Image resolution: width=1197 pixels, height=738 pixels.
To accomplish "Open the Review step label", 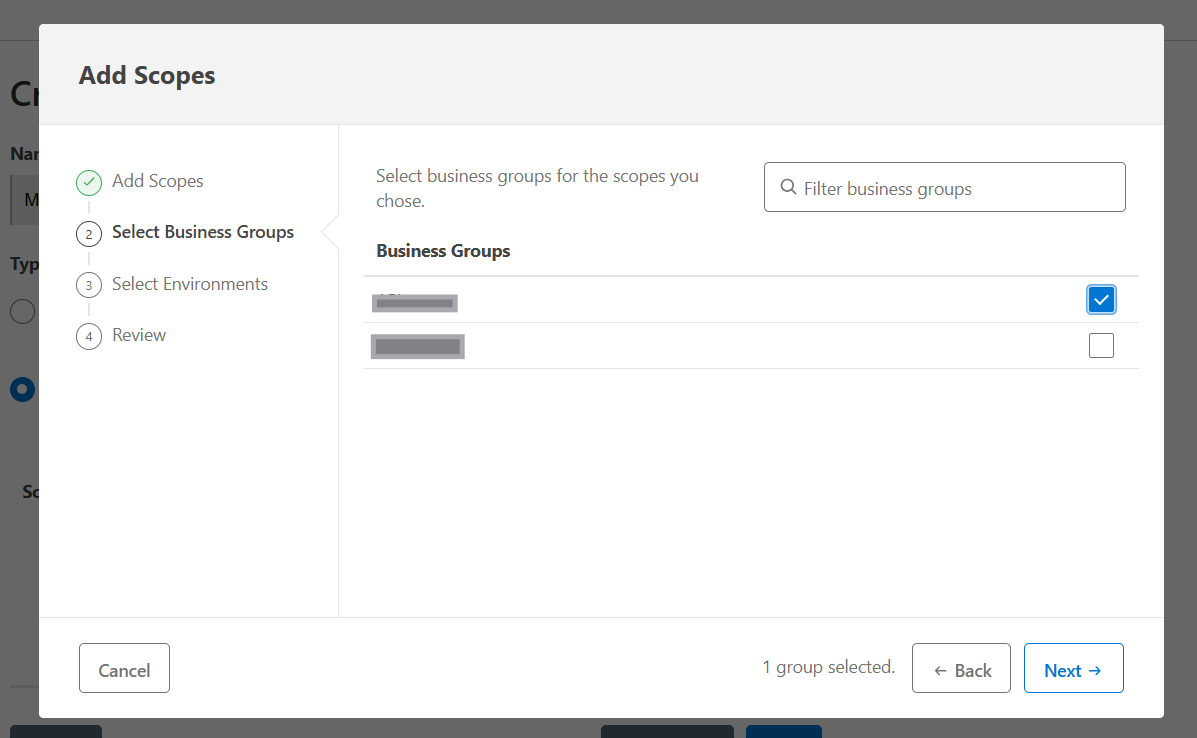I will pyautogui.click(x=139, y=335).
